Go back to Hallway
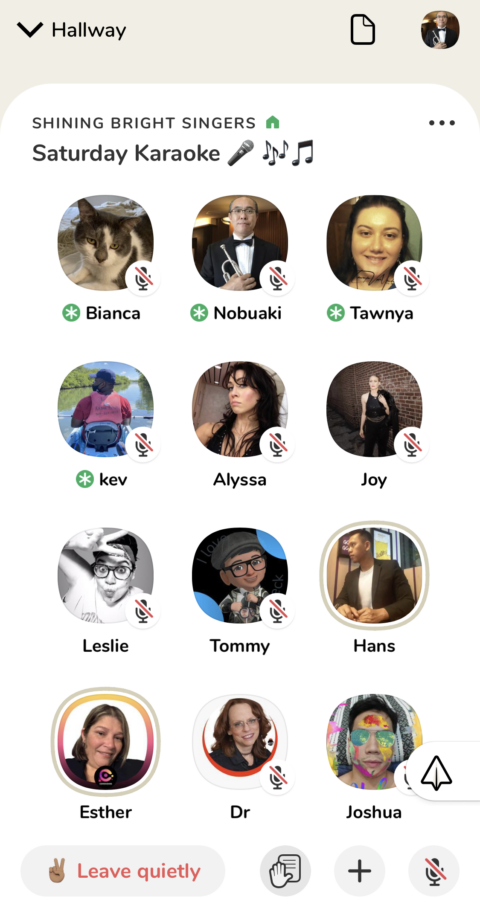This screenshot has height=914, width=480. click(89, 30)
